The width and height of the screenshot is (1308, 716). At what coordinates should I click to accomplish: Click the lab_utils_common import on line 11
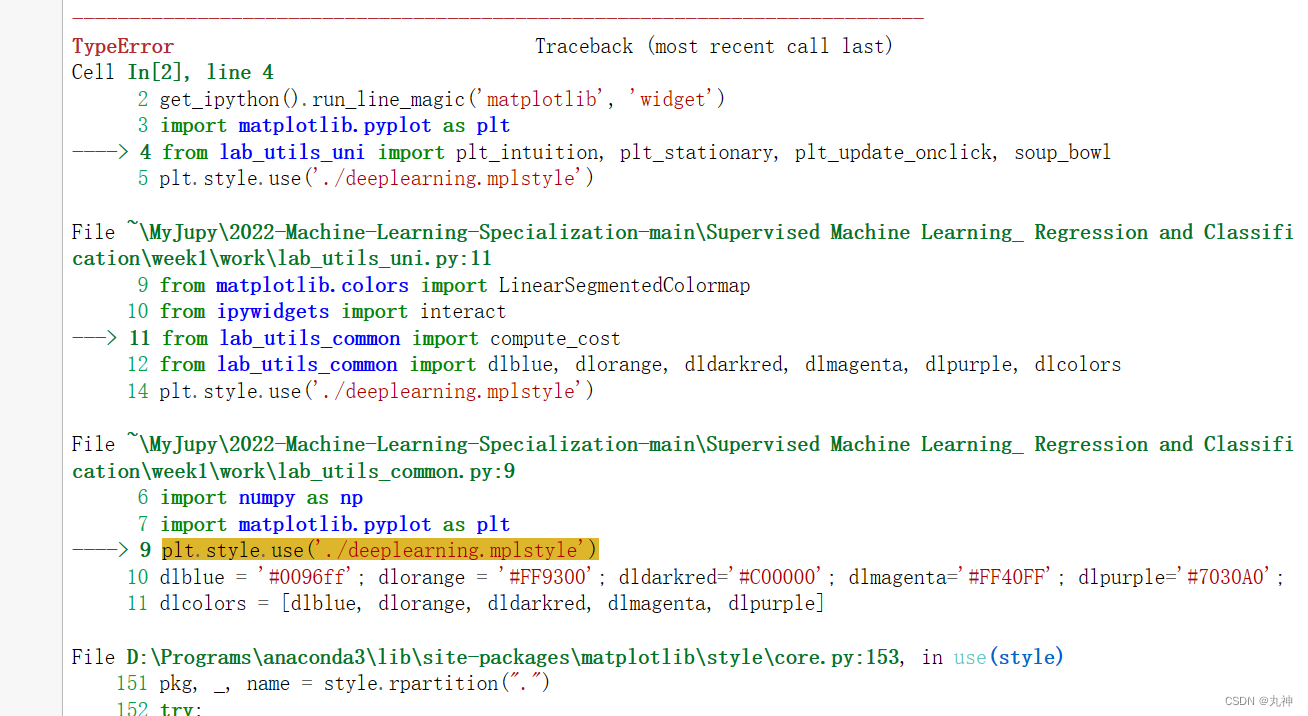pos(310,338)
